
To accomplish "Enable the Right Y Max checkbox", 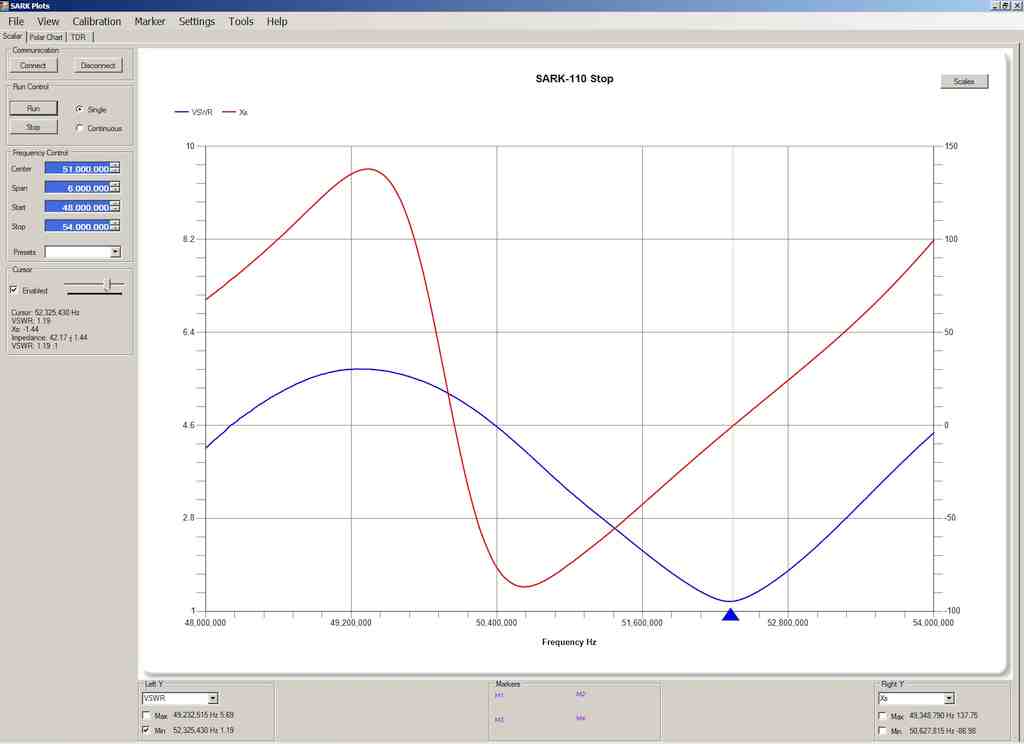I will [x=882, y=716].
